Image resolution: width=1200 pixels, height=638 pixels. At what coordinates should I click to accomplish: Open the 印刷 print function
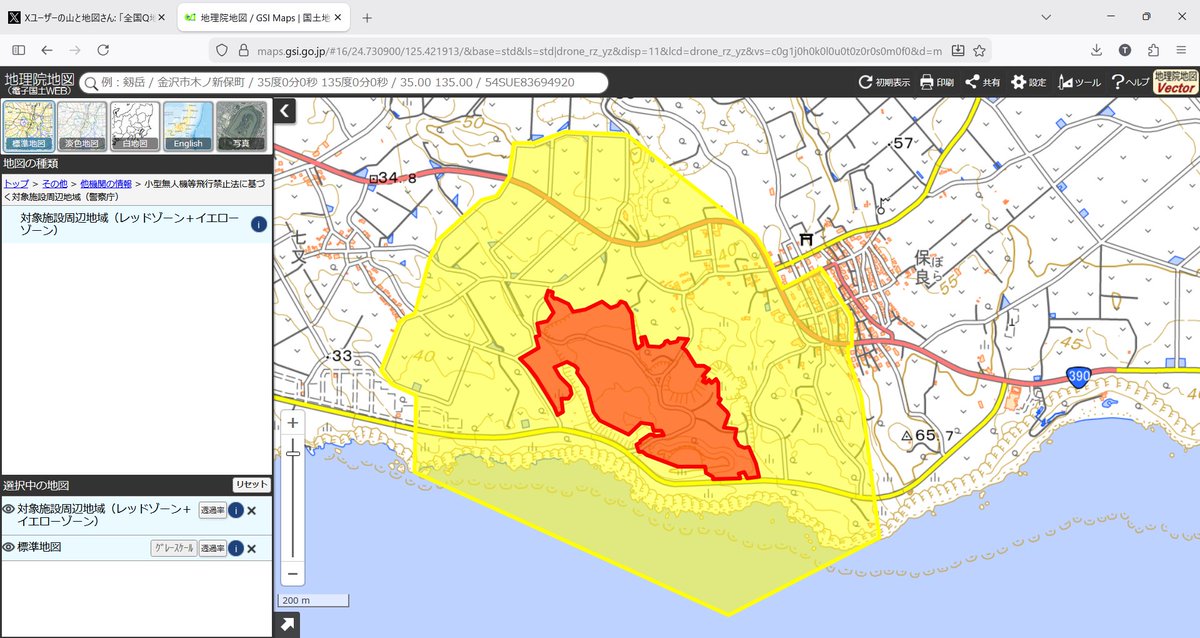(937, 82)
